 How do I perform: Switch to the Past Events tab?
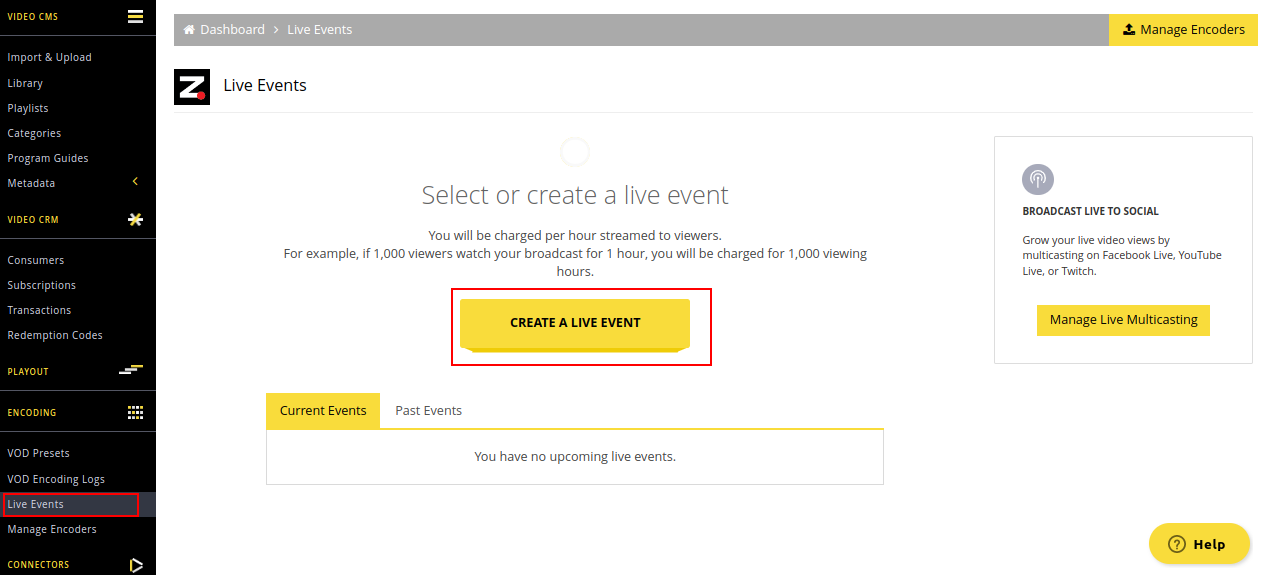coord(428,411)
